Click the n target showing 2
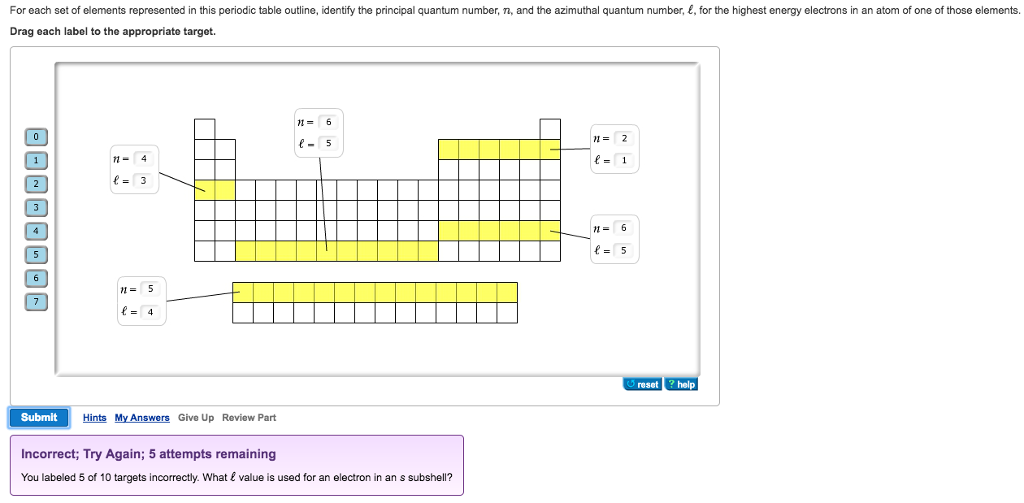Screen dimensions: 1024x503 point(624,138)
